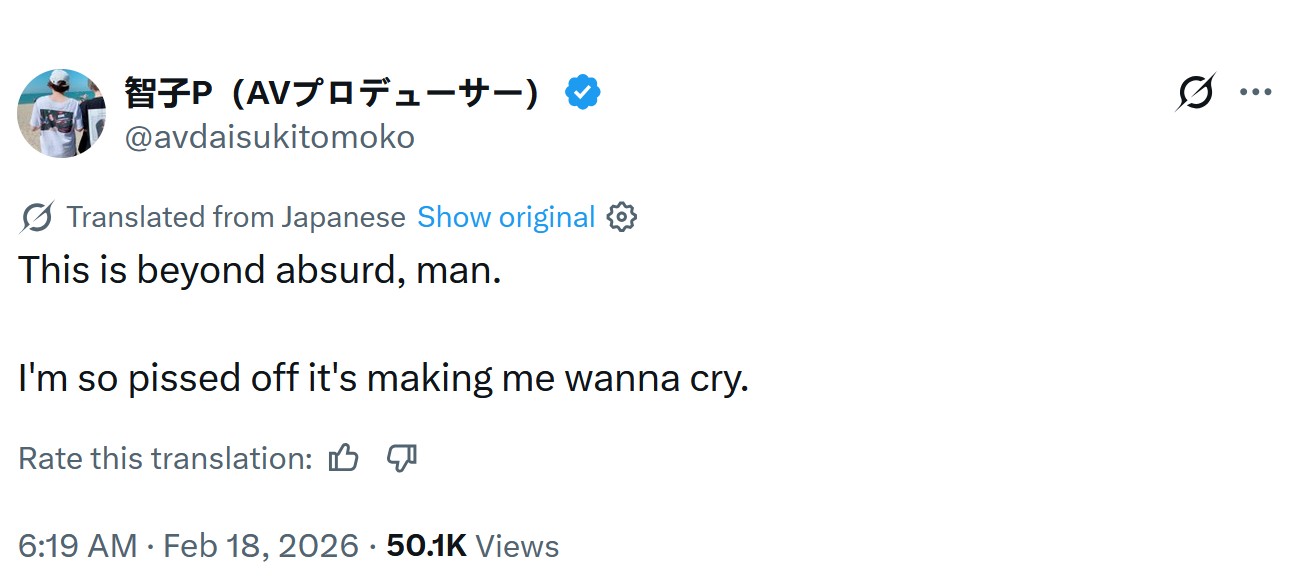
Task: Click the Rate this translation label
Action: (166, 458)
